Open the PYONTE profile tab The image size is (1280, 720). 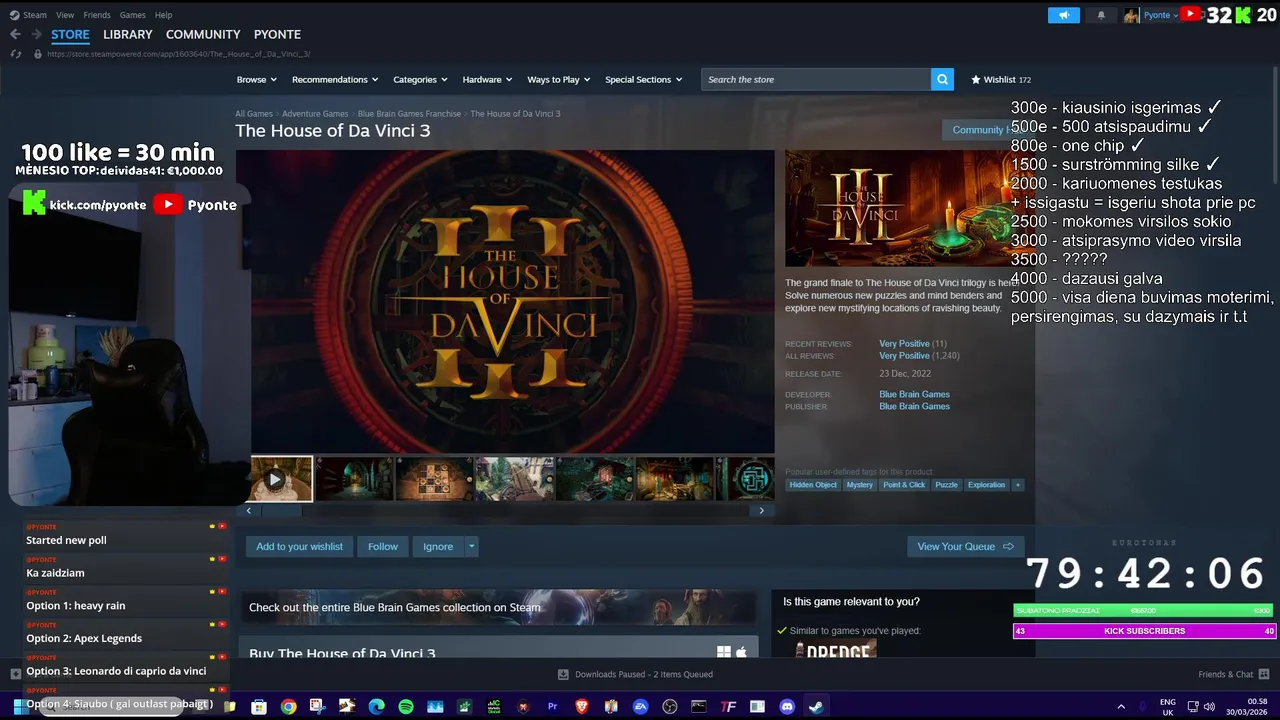277,34
